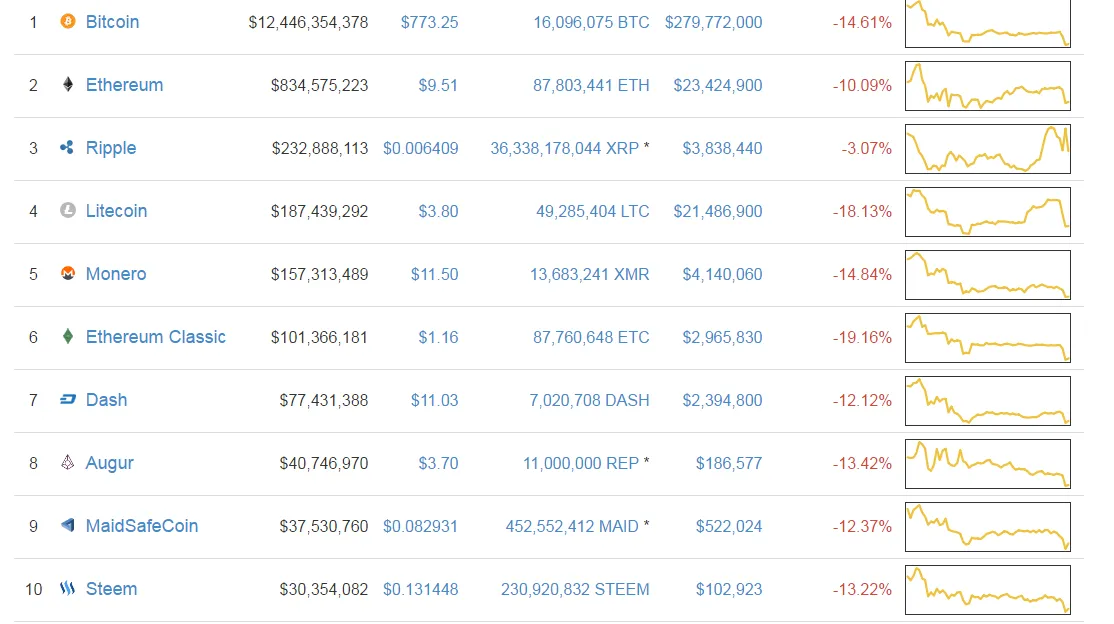Open the MaidSafeCoin name link

pos(141,526)
